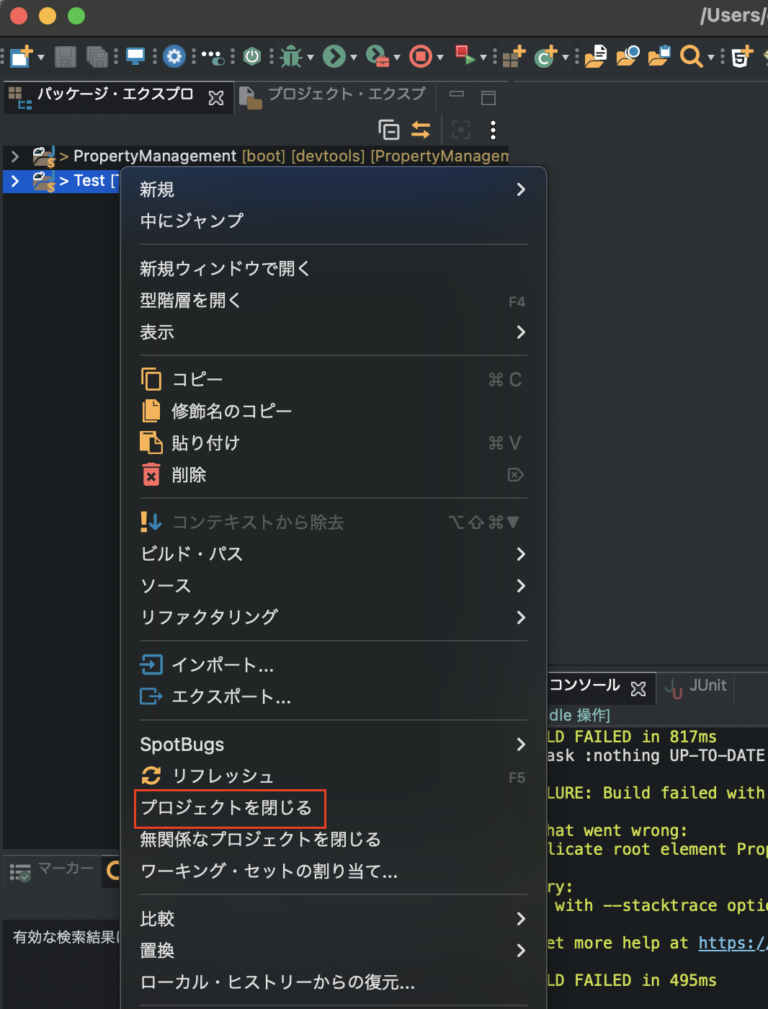This screenshot has width=768, height=1009.
Task: Click the blue gear toolbar icon
Action: (x=174, y=57)
